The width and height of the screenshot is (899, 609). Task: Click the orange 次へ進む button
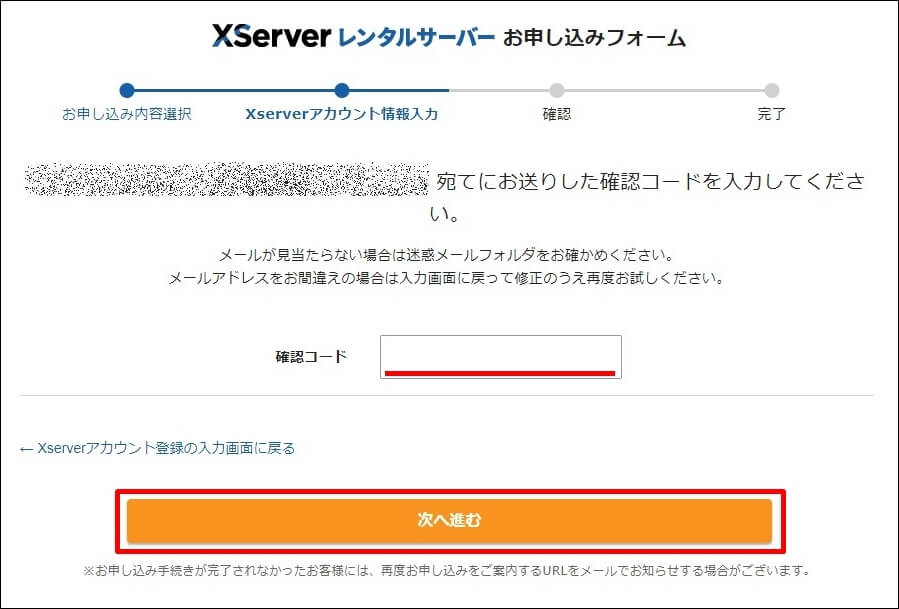pos(450,521)
